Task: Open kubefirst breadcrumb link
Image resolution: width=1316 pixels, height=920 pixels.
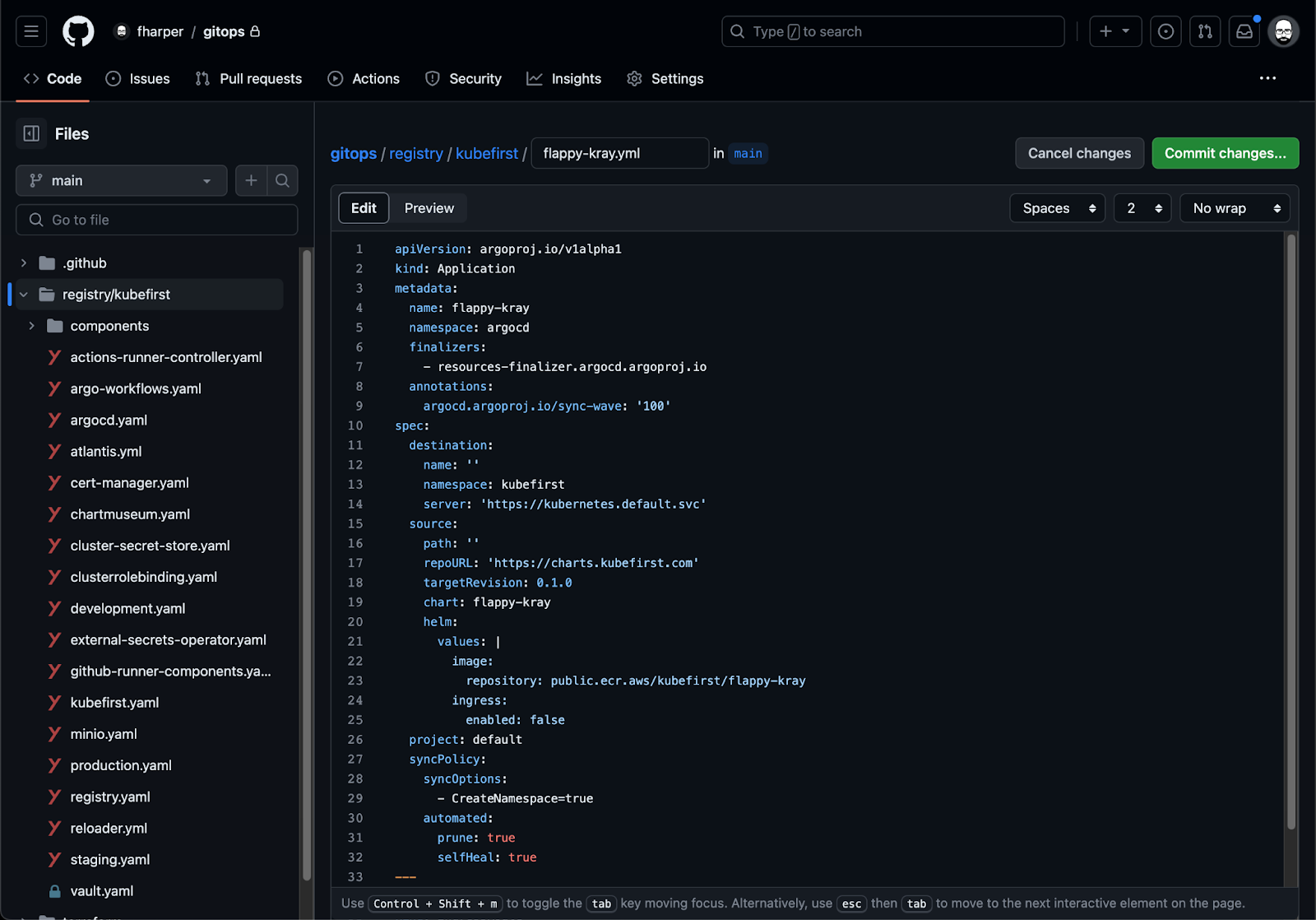Action: coord(487,153)
